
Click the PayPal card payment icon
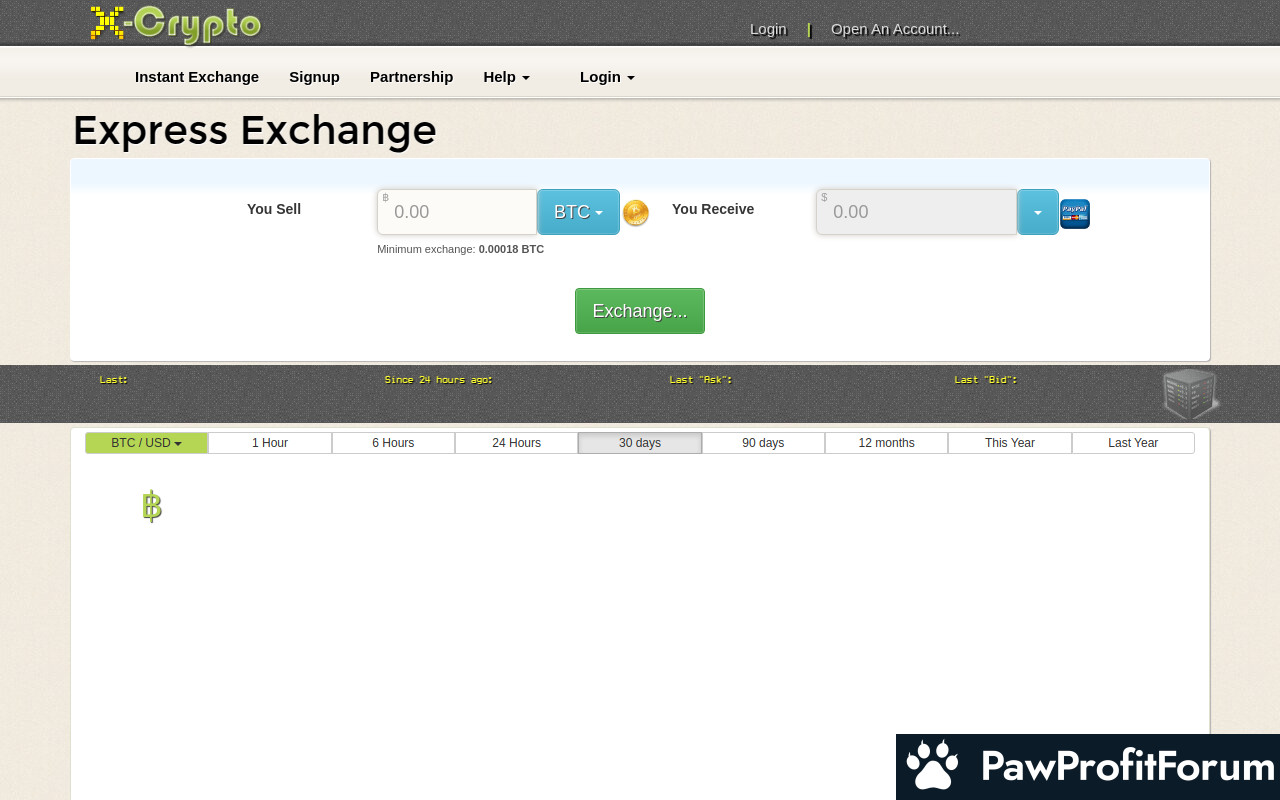point(1075,214)
